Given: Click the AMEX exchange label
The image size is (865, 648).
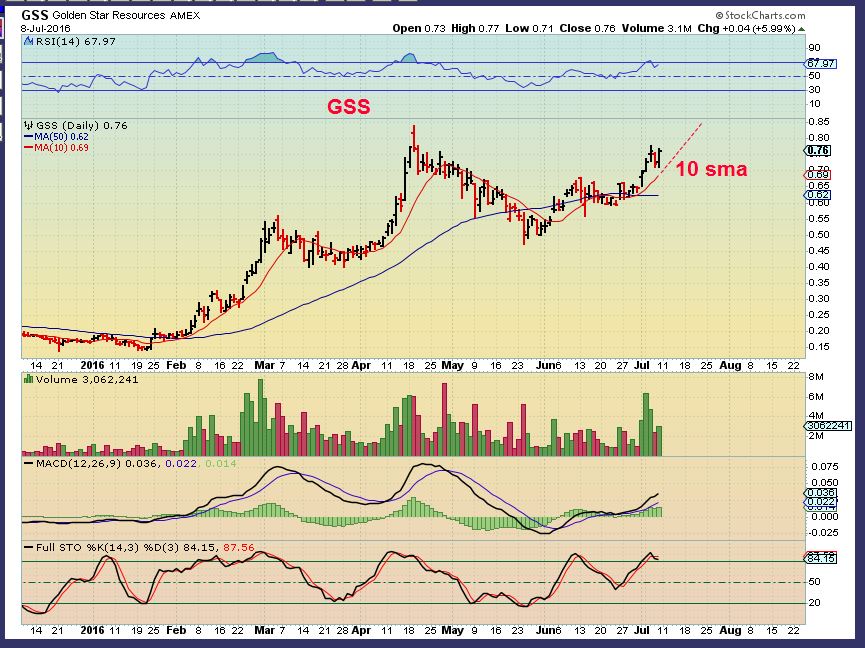Looking at the screenshot, I should coord(185,15).
